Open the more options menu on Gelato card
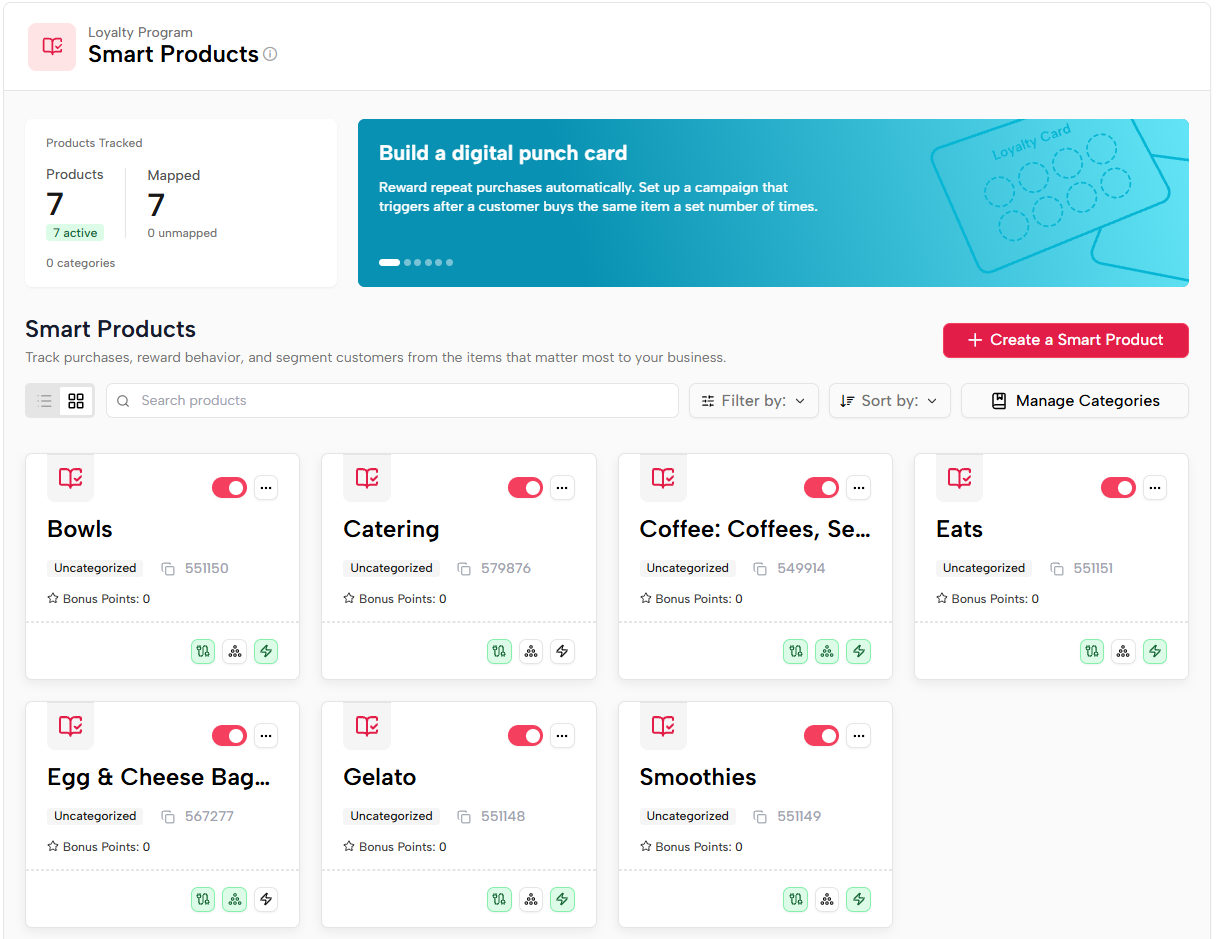 point(562,736)
